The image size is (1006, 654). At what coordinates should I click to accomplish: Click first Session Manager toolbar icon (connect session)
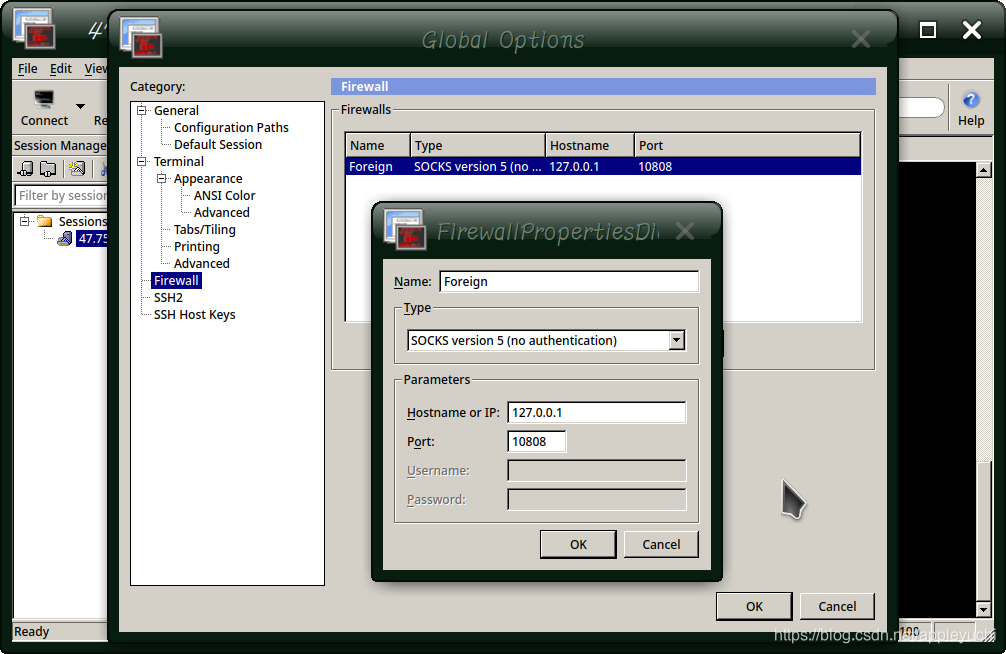tap(25, 169)
